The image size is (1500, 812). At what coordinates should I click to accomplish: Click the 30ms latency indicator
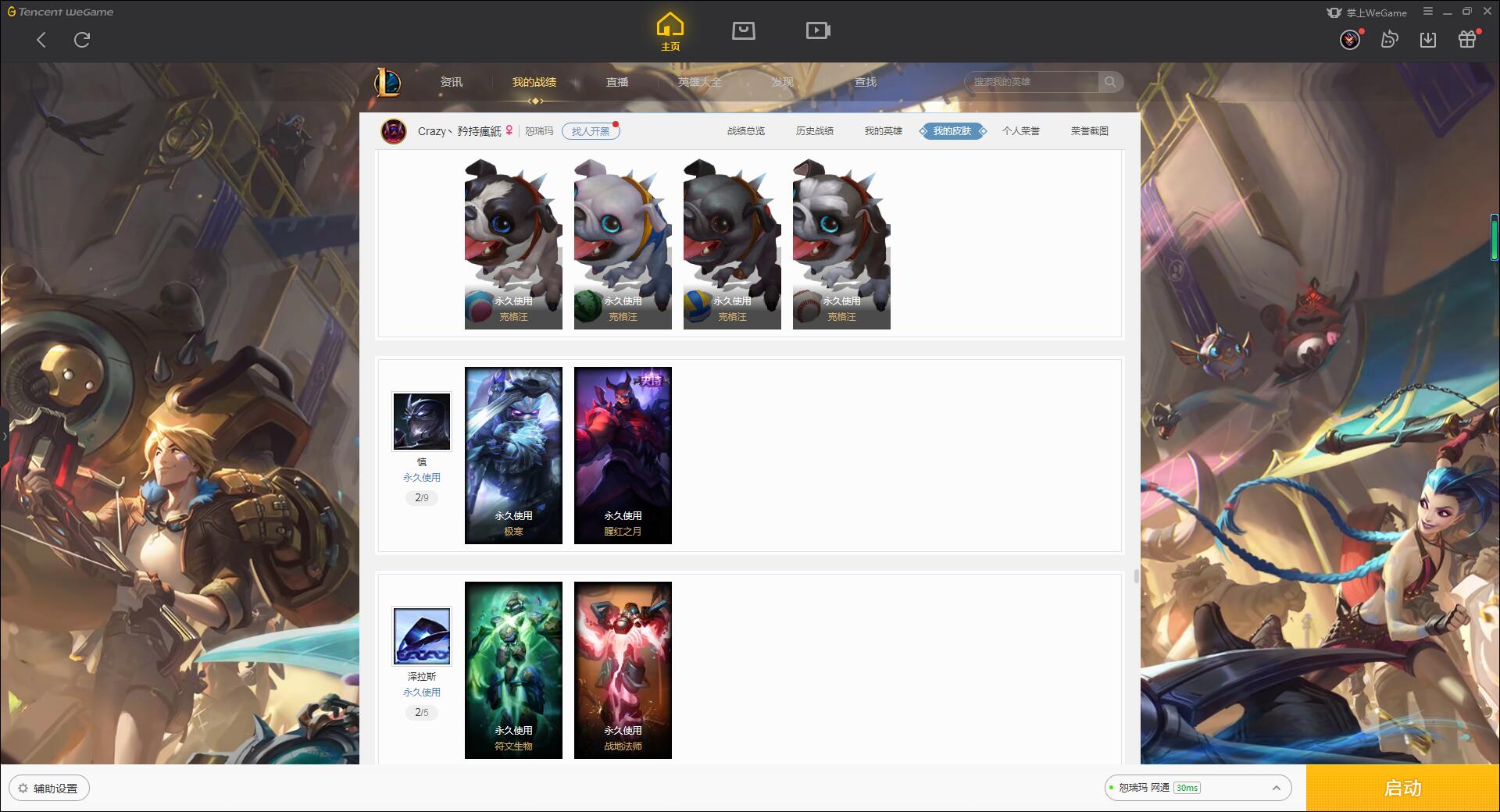1187,788
